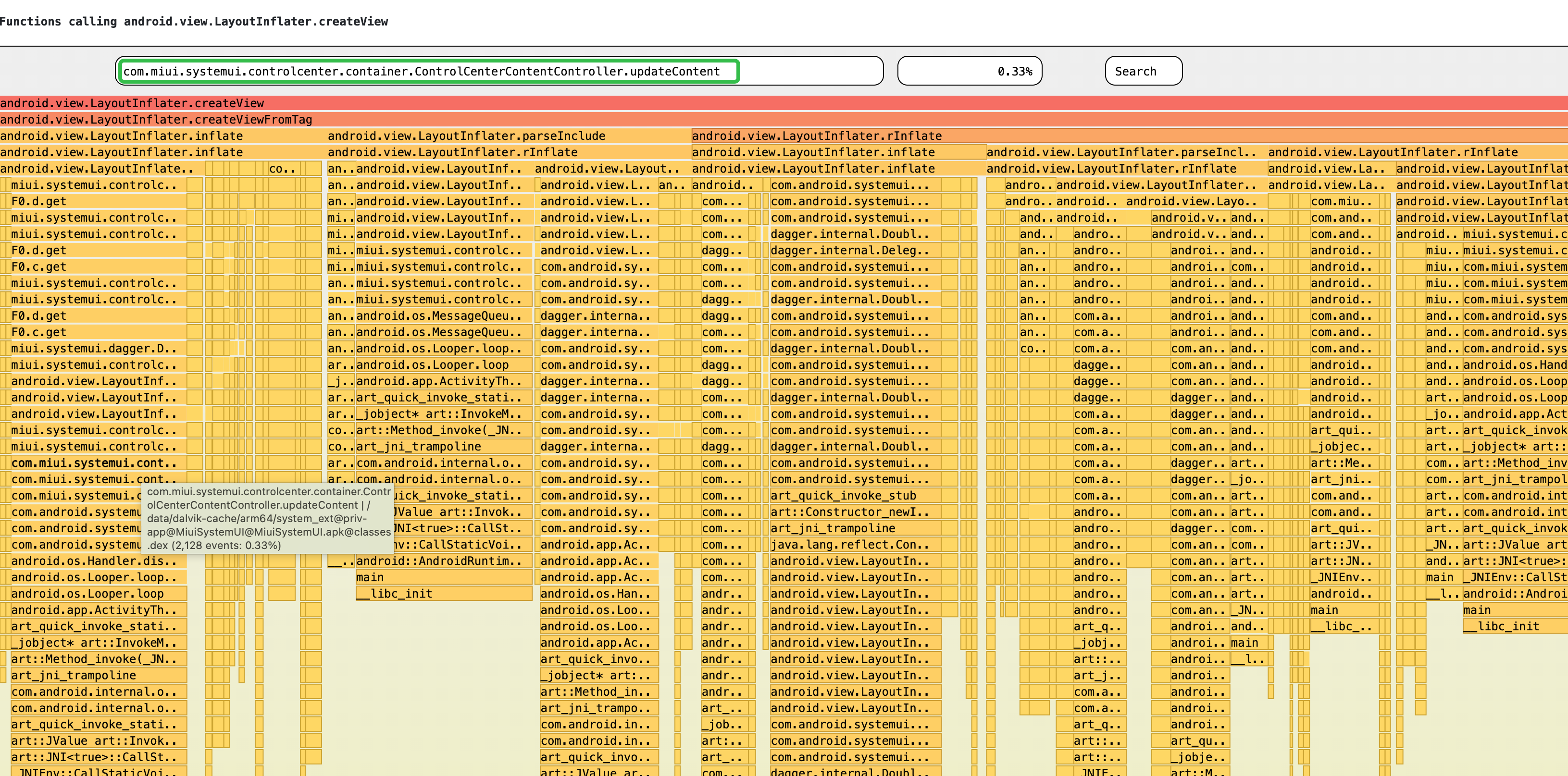The image size is (1568, 776).
Task: Select the "dagger.internal.Deleg.." frame
Action: (855, 250)
